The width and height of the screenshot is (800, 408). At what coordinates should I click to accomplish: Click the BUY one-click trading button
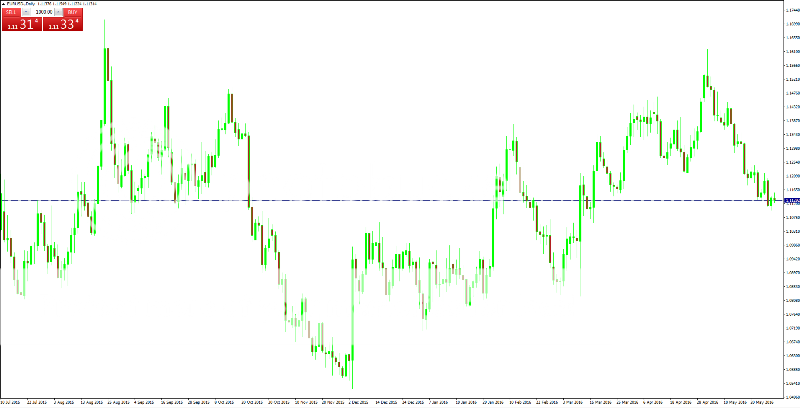click(x=73, y=12)
